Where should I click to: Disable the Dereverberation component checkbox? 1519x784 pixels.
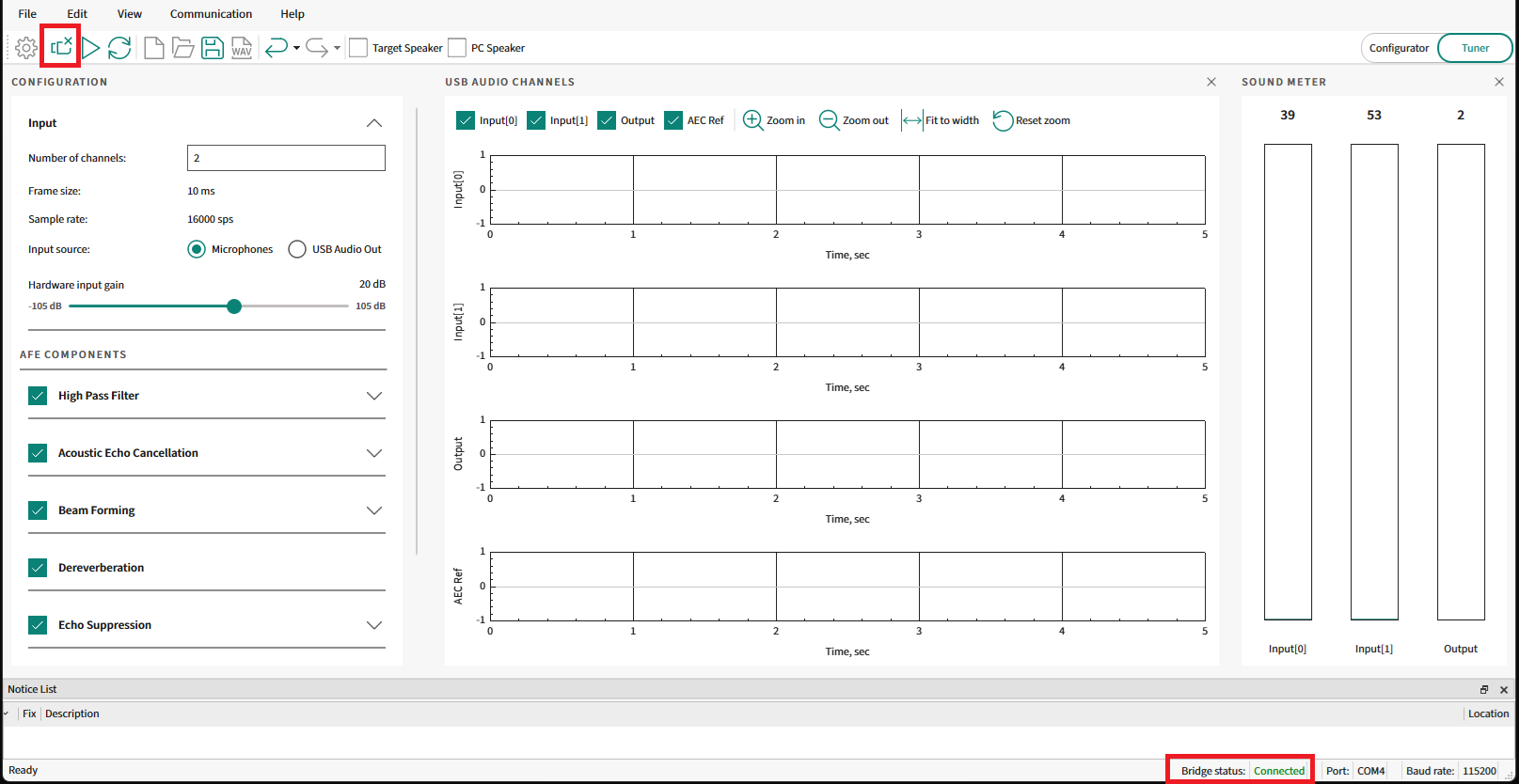[x=38, y=568]
